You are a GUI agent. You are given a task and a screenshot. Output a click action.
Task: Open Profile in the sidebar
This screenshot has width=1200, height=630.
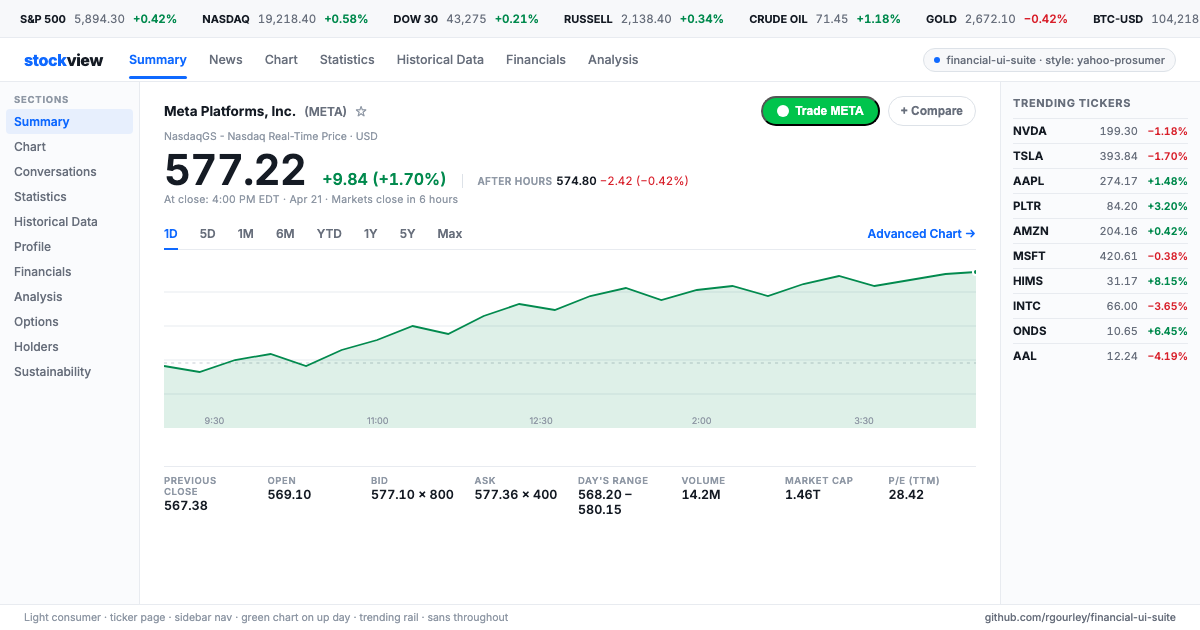pyautogui.click(x=69, y=247)
